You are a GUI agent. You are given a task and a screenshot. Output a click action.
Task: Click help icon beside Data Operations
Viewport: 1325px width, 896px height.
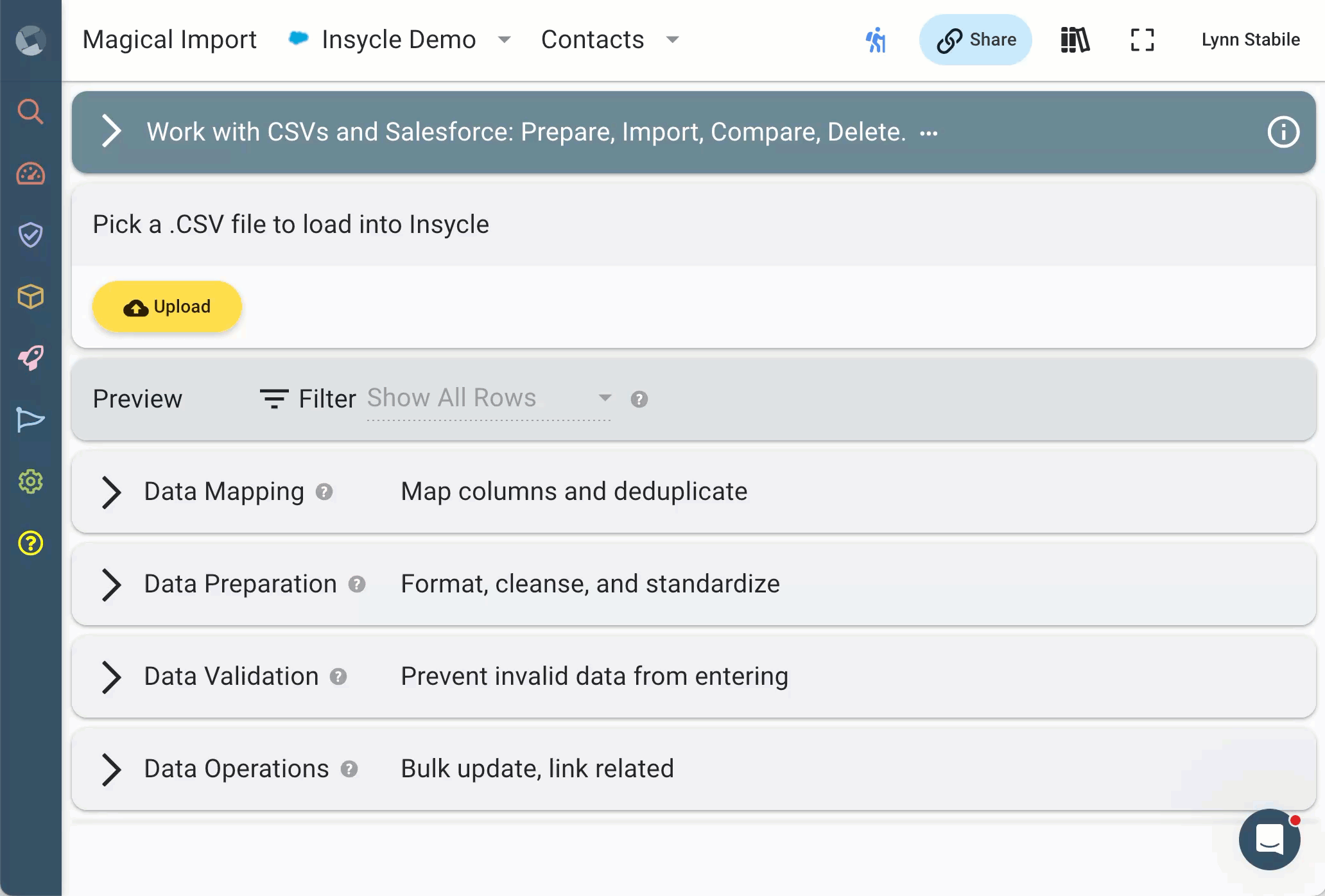[x=349, y=769]
